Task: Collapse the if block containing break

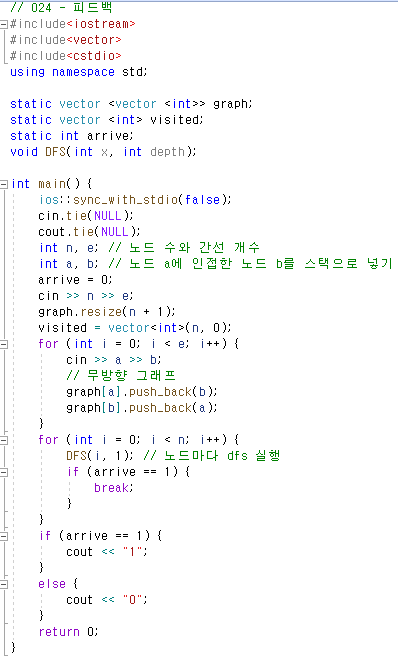Action: coord(4,472)
